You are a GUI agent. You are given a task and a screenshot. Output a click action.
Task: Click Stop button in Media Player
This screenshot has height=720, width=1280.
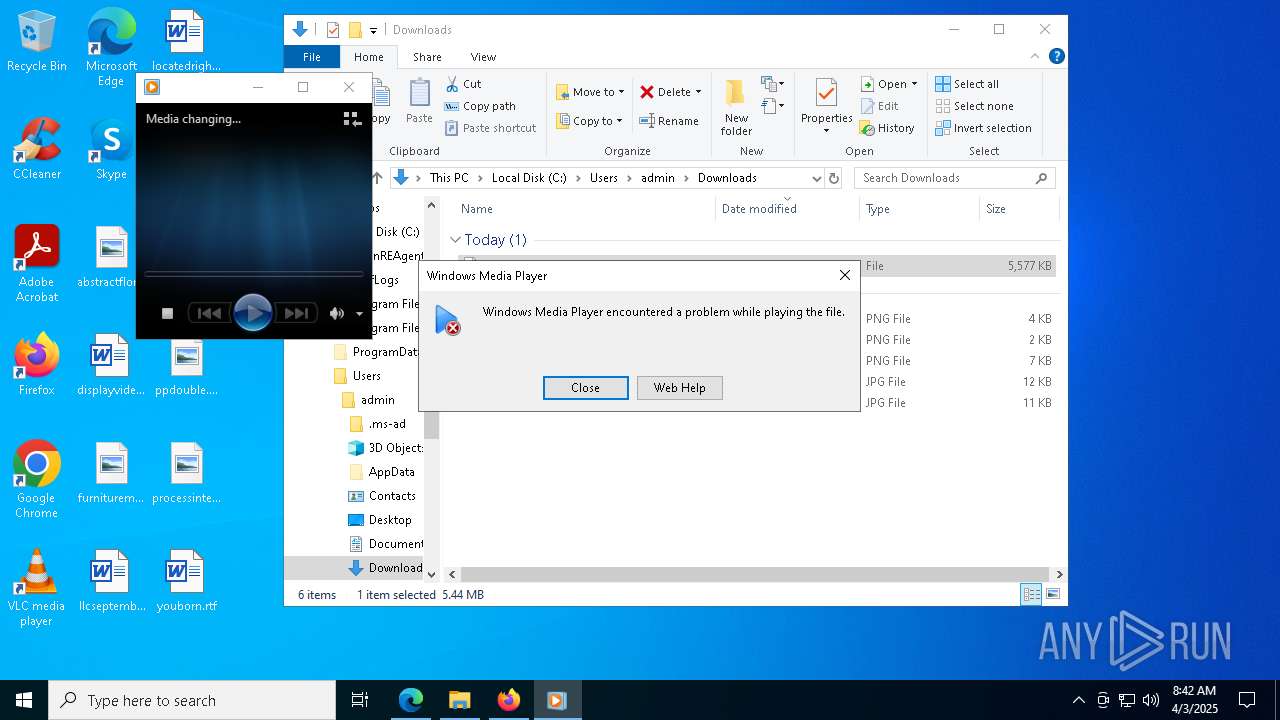(168, 313)
